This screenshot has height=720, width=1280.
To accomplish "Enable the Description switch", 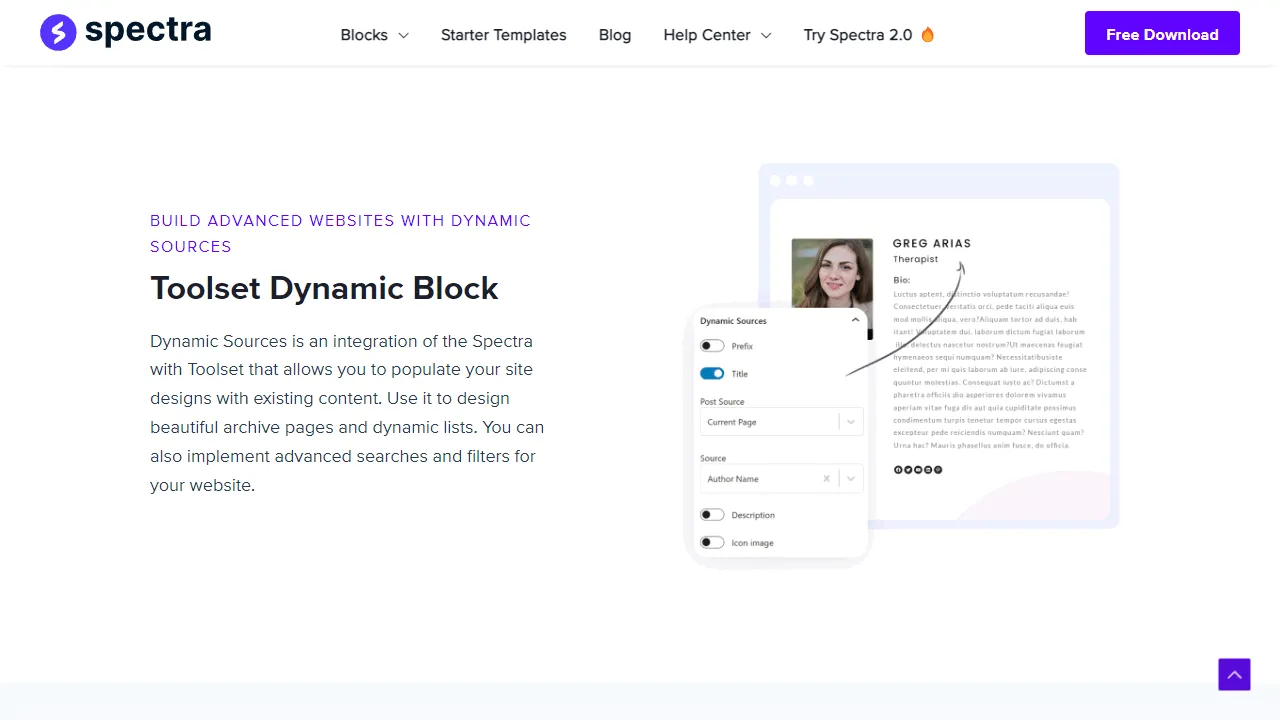I will [712, 515].
